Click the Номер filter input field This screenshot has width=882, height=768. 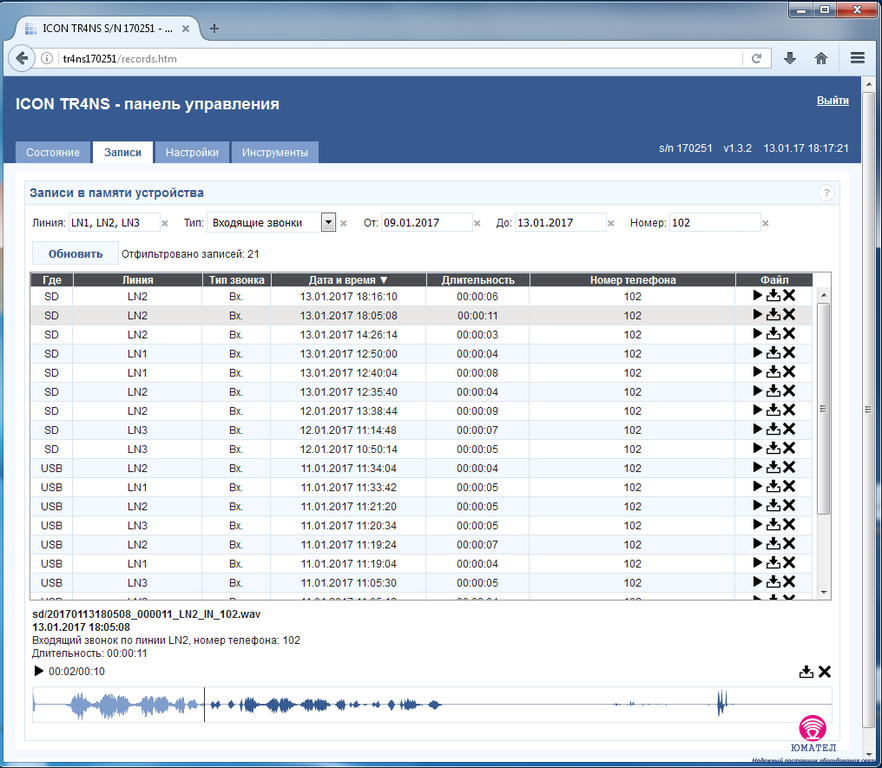(715, 222)
